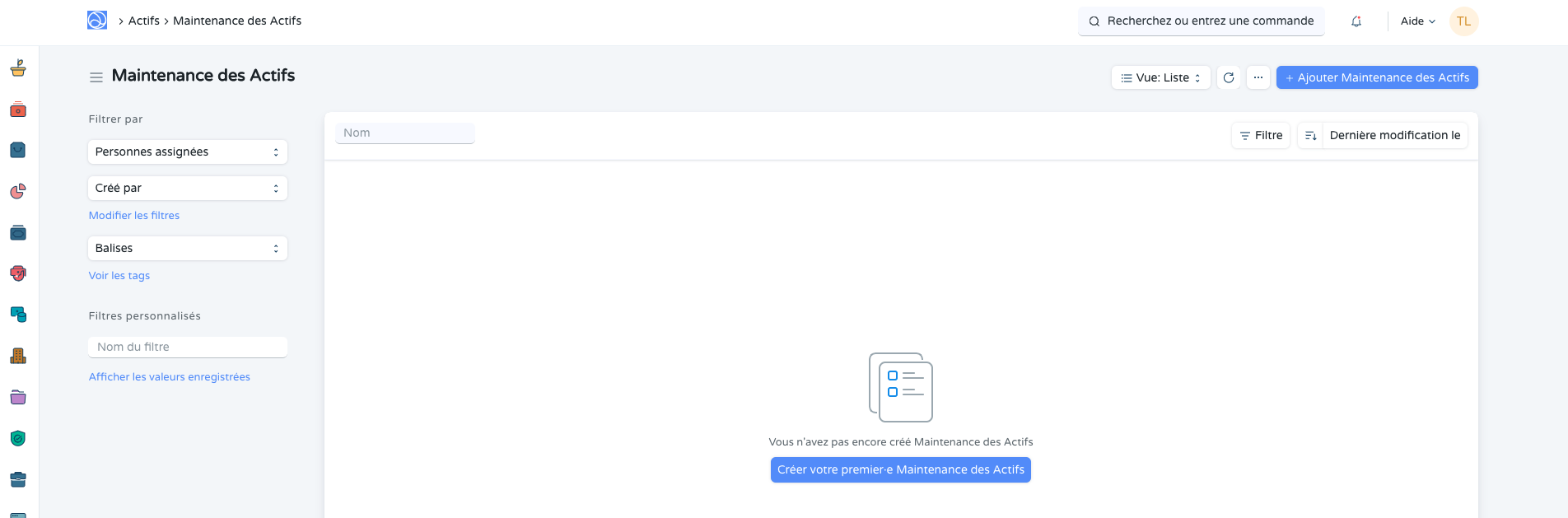The width and height of the screenshot is (1568, 518).
Task: Click the sort direction toggle icon
Action: point(1310,135)
